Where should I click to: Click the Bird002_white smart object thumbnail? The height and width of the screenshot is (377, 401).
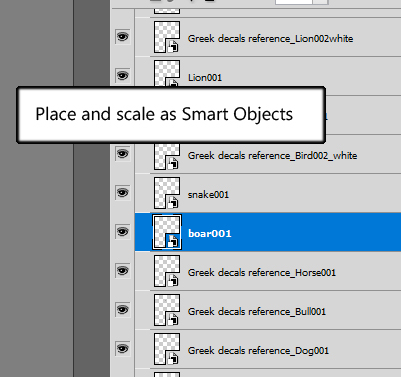[x=167, y=156]
